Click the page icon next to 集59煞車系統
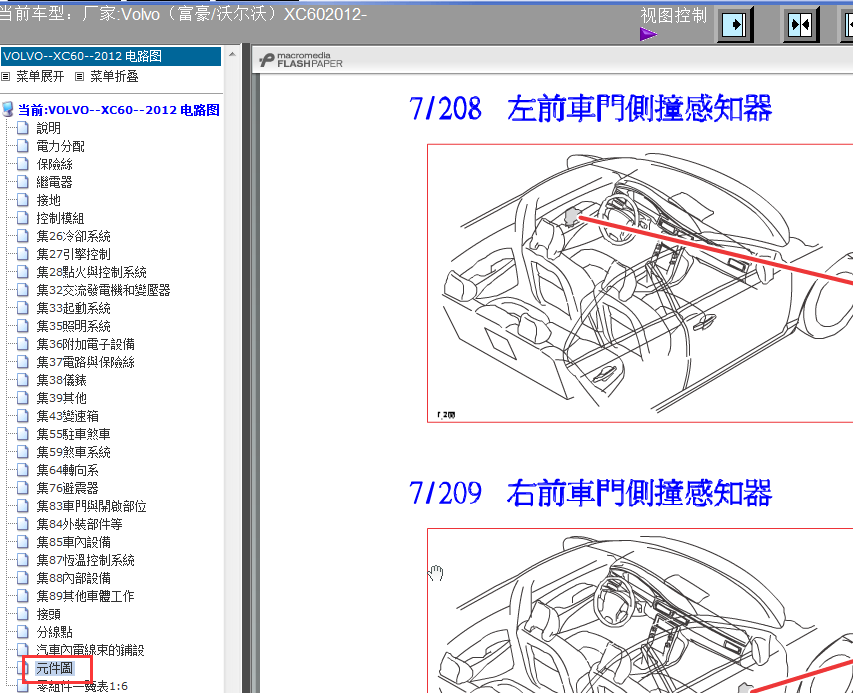 tap(22, 451)
